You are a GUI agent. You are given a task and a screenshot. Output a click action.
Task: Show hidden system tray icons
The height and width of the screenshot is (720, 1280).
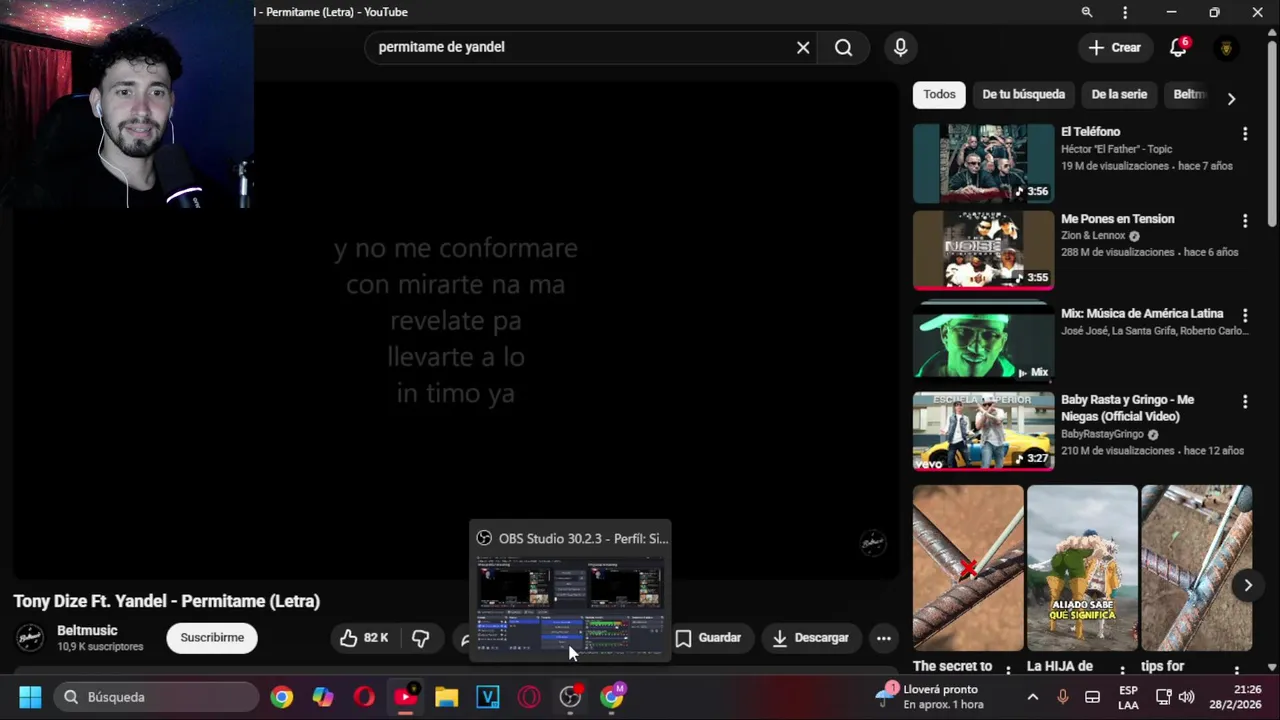[x=1033, y=697]
